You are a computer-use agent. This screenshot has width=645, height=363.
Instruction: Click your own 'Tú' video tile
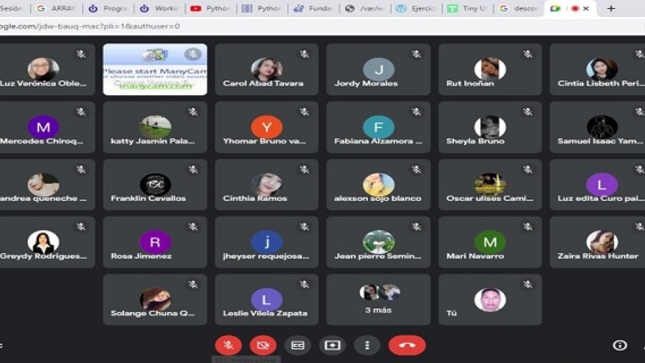[490, 300]
